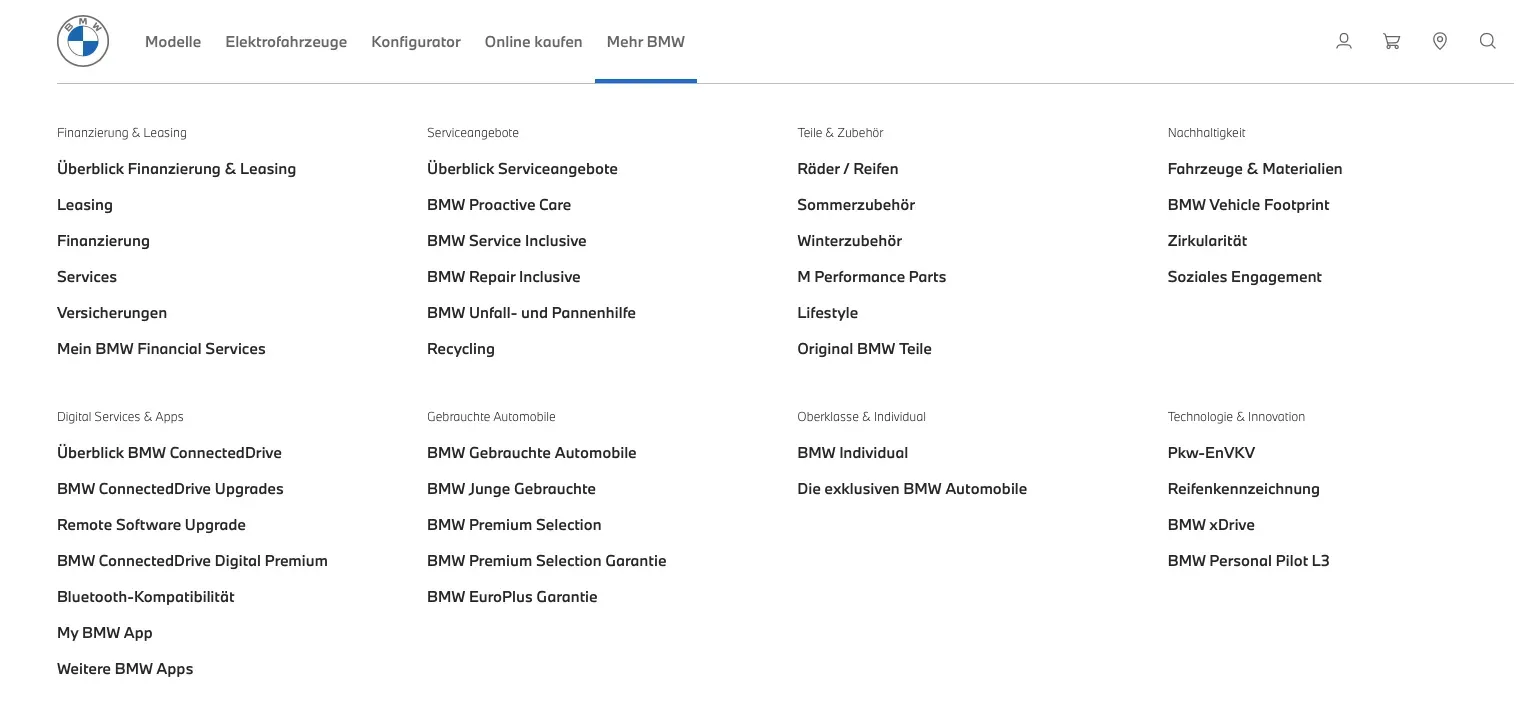Open Räder / Reifen page
This screenshot has width=1524, height=718.
point(847,169)
